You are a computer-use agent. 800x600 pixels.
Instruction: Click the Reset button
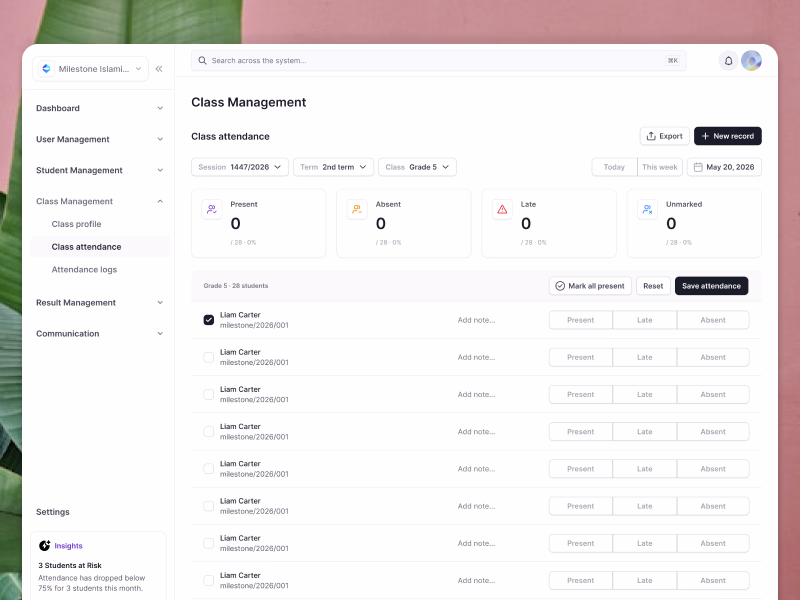653,286
